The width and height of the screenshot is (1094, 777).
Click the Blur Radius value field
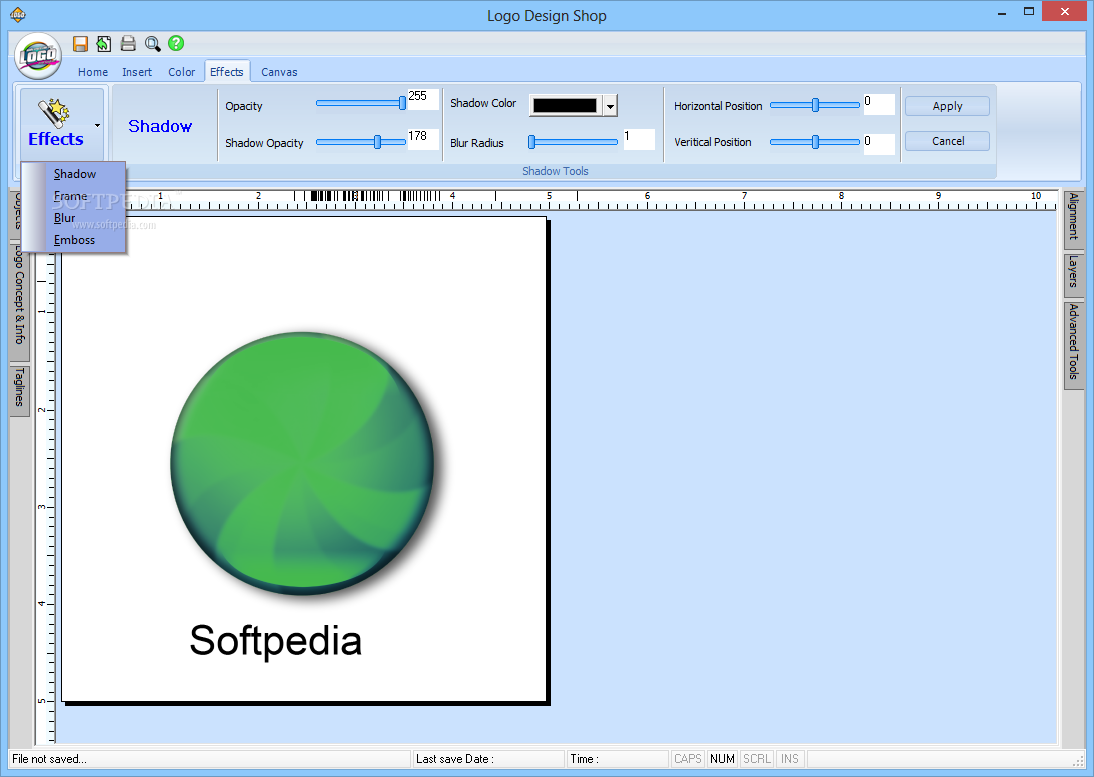[638, 139]
